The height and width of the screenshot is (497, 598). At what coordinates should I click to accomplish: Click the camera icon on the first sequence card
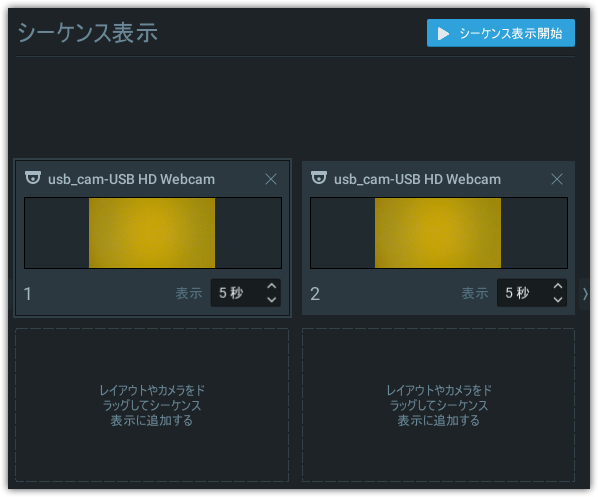tap(33, 178)
